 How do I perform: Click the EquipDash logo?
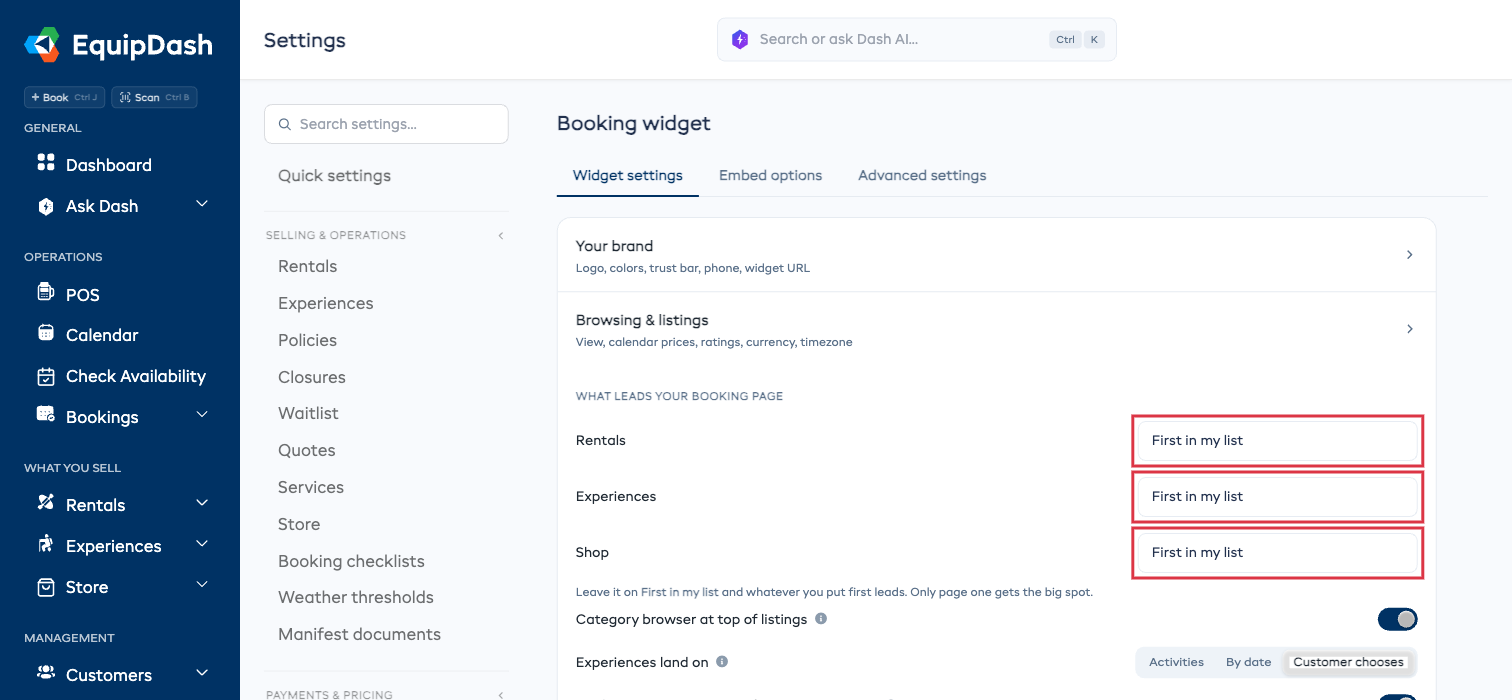point(118,45)
